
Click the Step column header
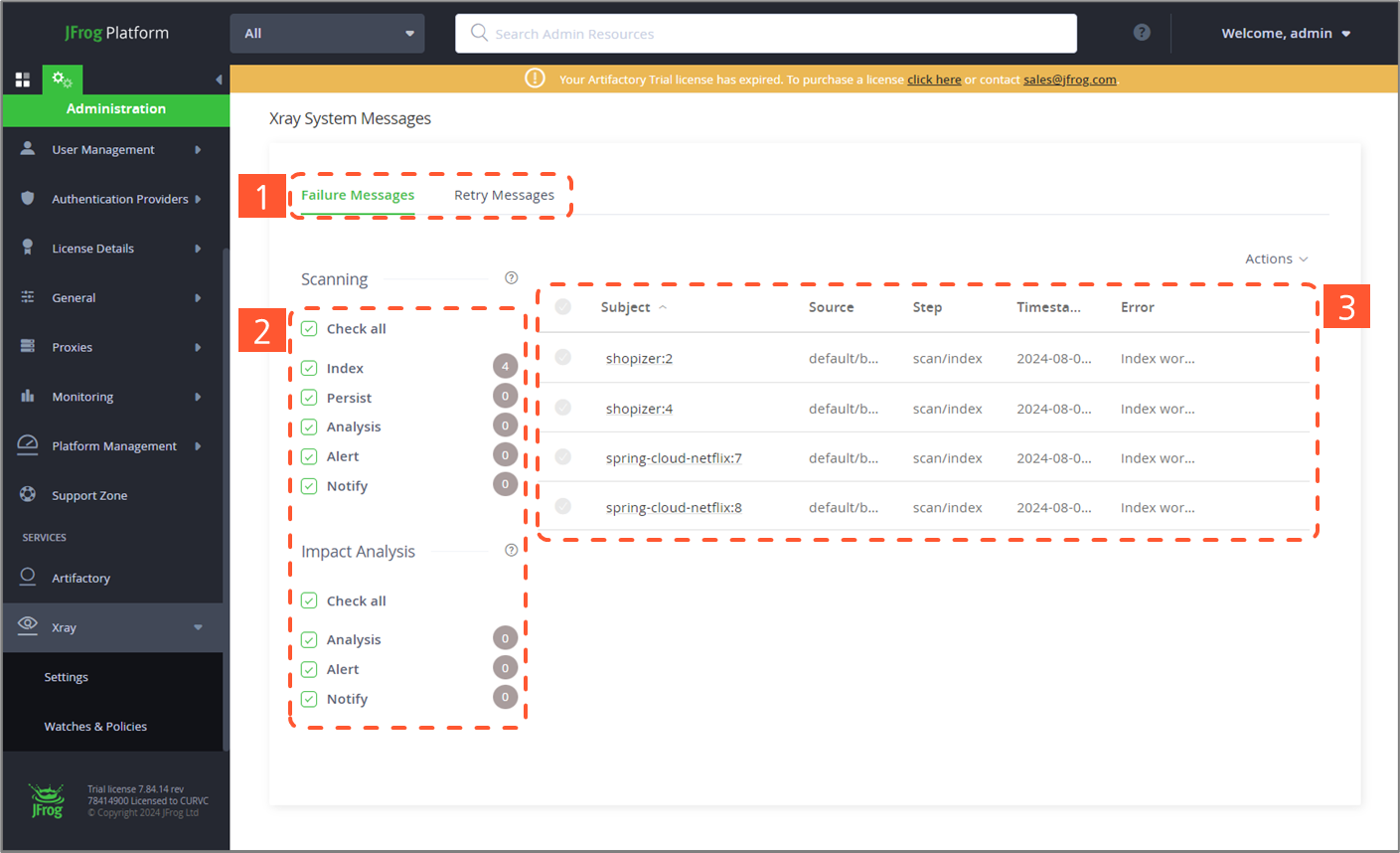pyautogui.click(x=927, y=307)
